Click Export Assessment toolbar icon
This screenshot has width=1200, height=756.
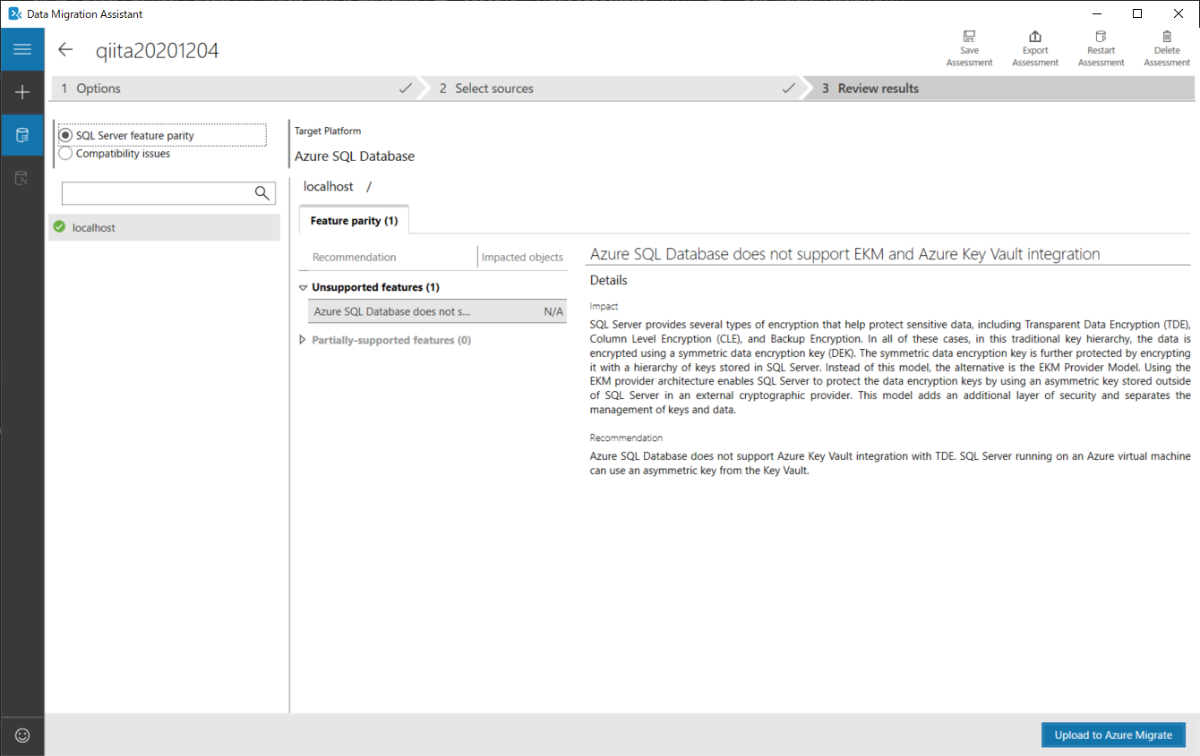point(1035,48)
